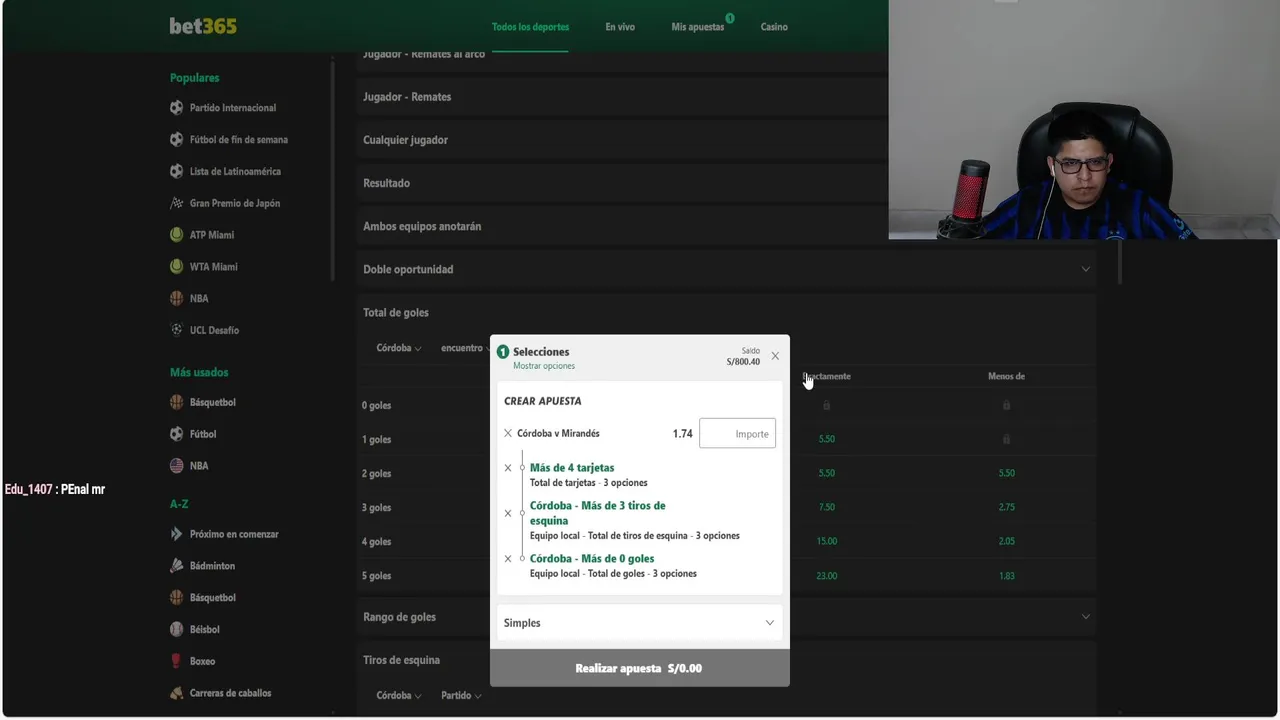The width and height of the screenshot is (1280, 720).
Task: Open the Partido dropdown under Tiros de esquina
Action: coord(461,695)
